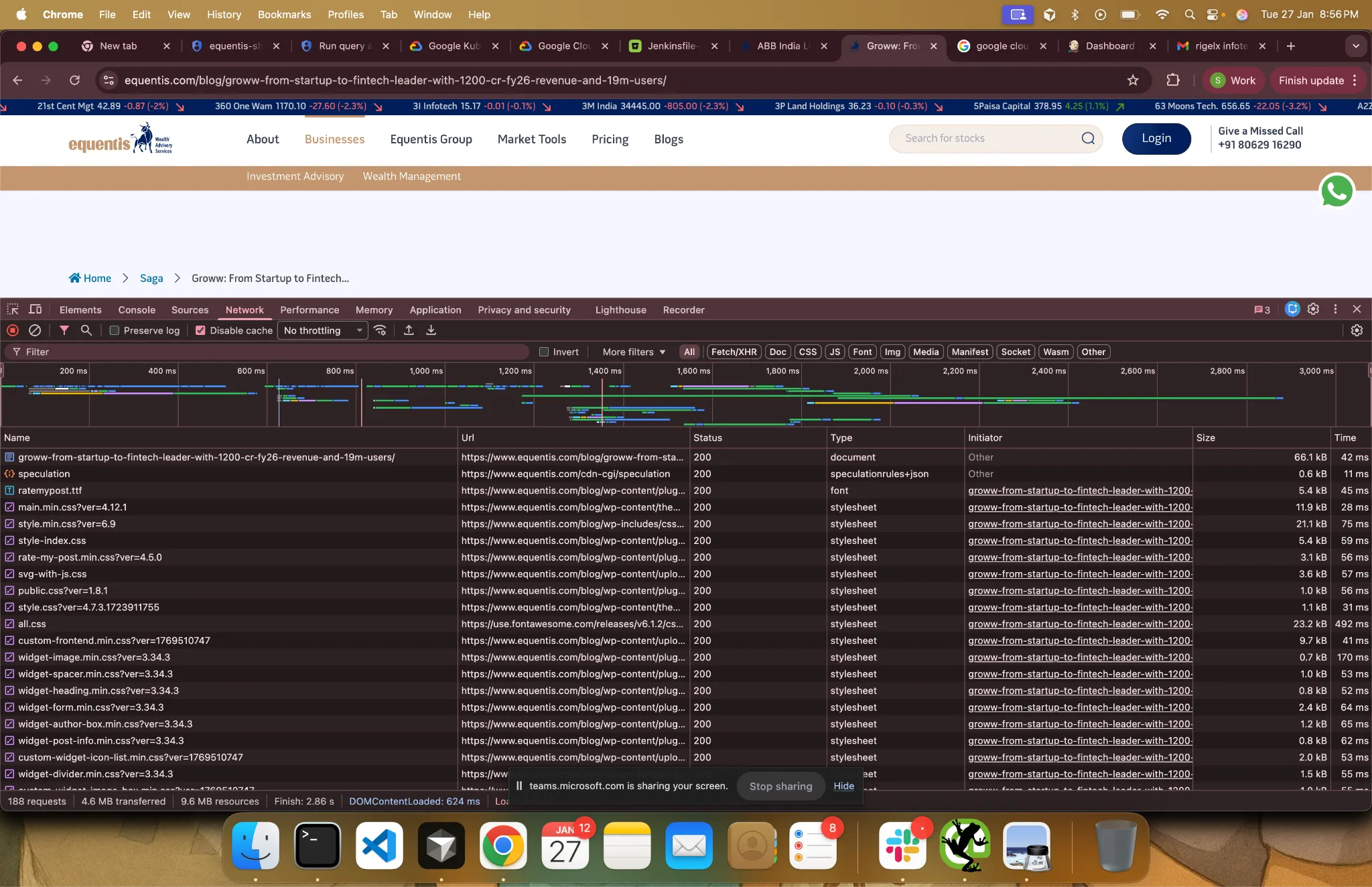1372x887 pixels.
Task: Click the Finish update button
Action: coord(1318,80)
